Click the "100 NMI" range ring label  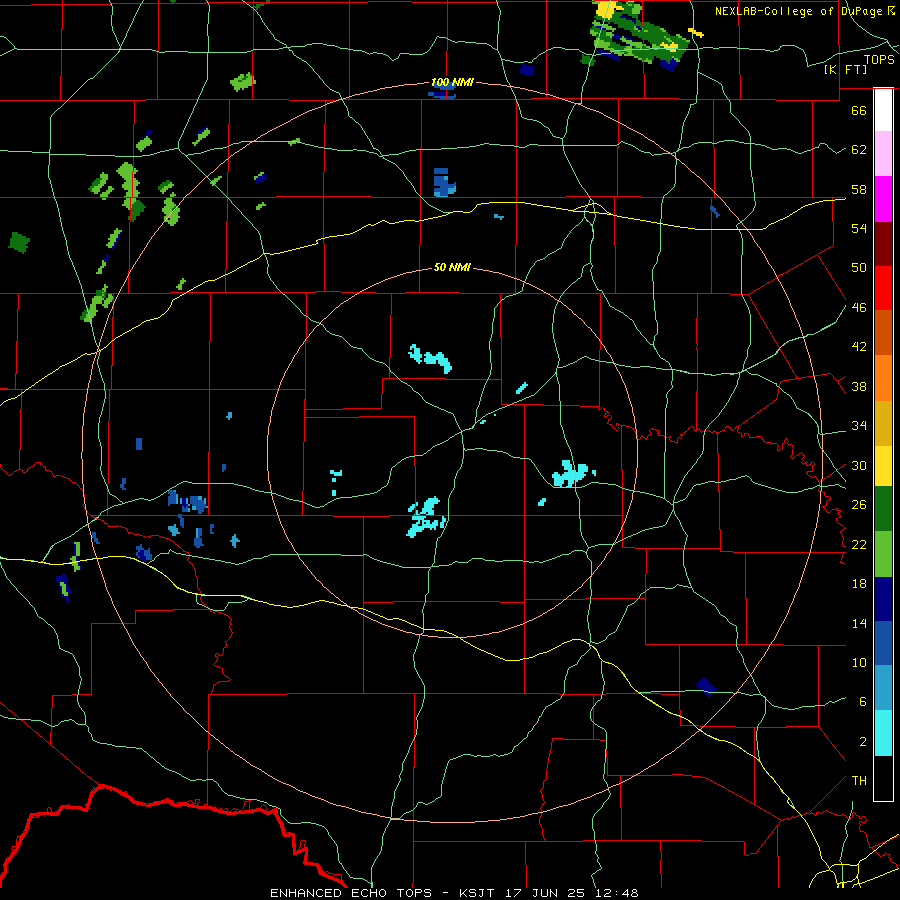pyautogui.click(x=452, y=83)
